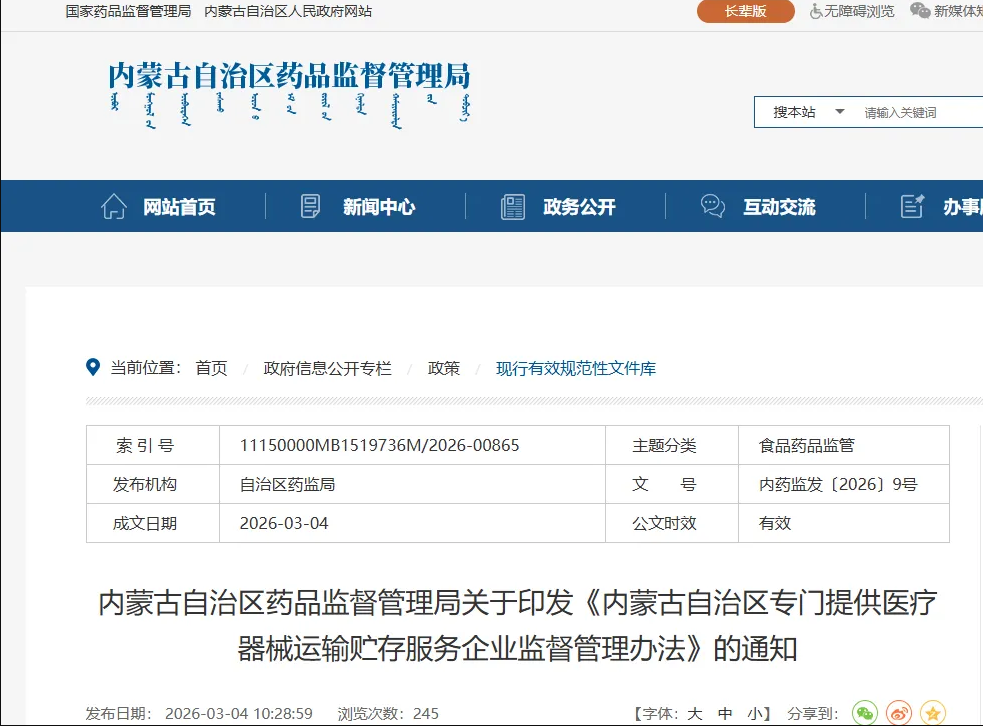Image resolution: width=983 pixels, height=726 pixels.
Task: Open 国家药品监督管理局 link in top bar
Action: 128,11
